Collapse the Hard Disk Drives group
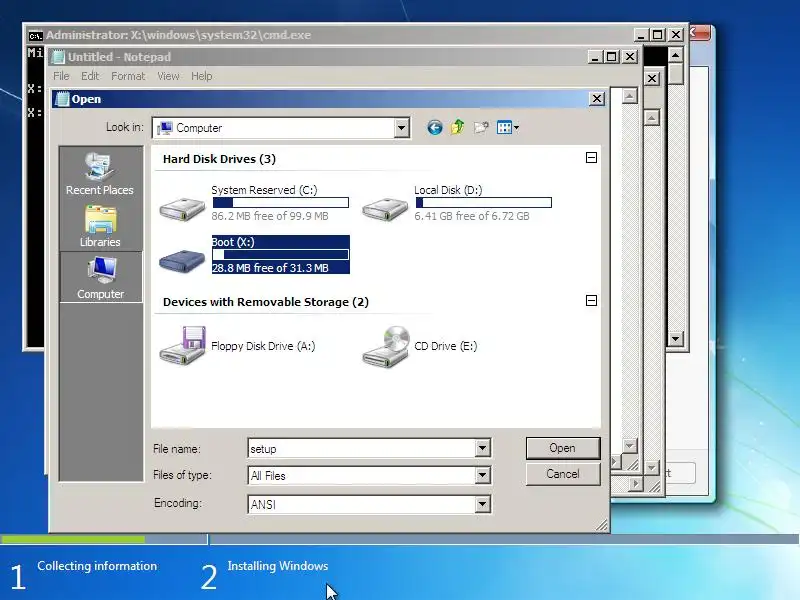Viewport: 800px width, 600px height. [591, 158]
